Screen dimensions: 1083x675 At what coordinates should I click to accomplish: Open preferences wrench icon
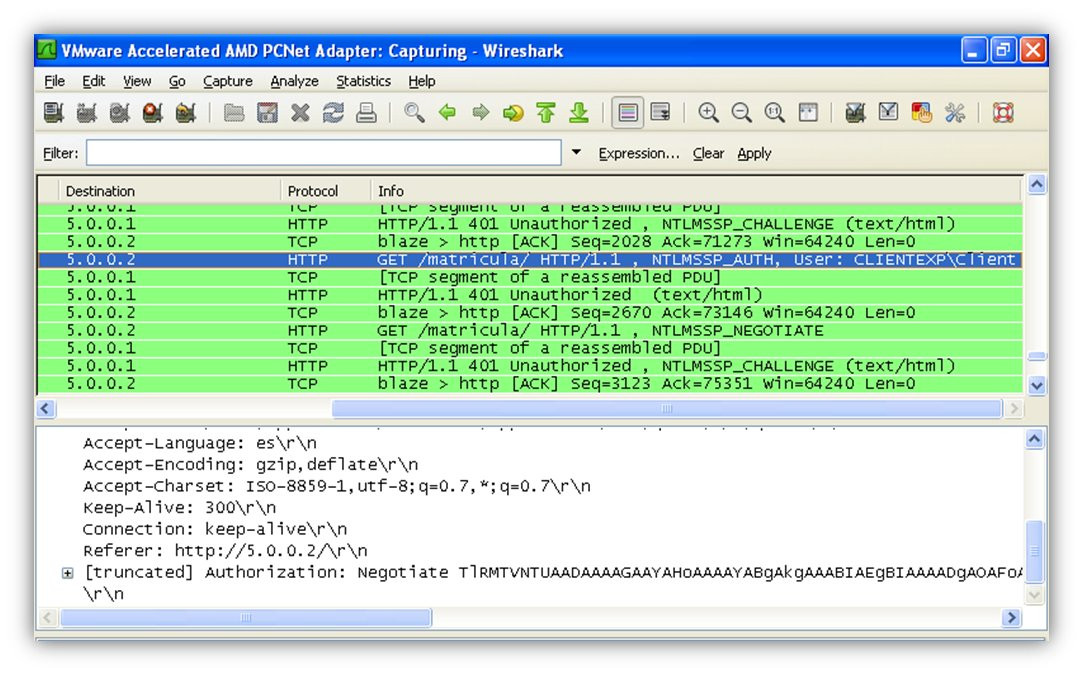tap(955, 112)
